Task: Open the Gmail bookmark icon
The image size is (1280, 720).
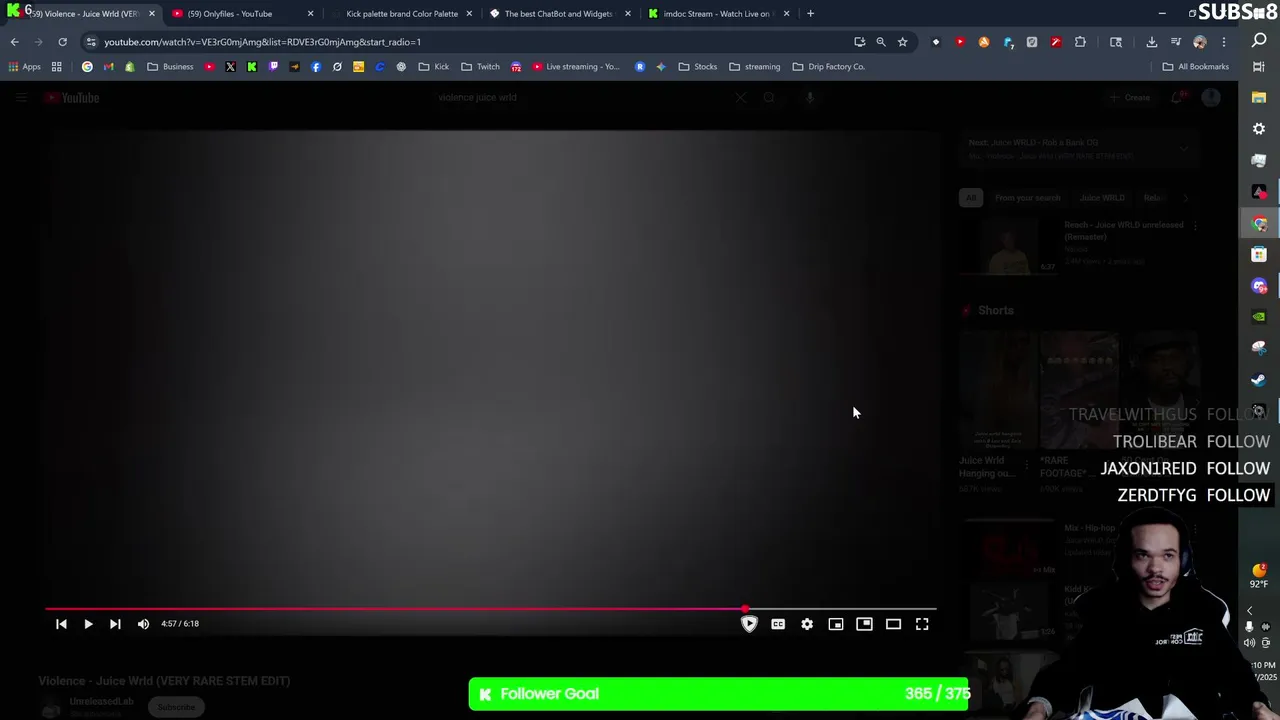Action: tap(108, 67)
